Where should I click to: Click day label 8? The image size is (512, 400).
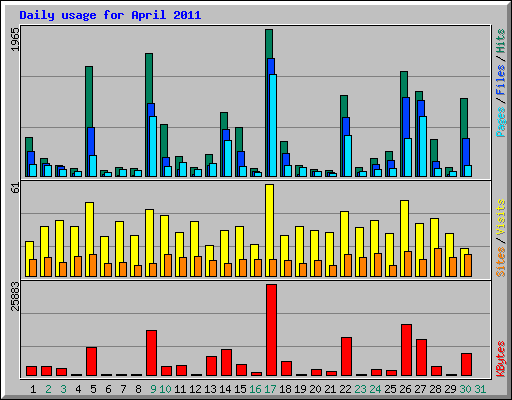point(138,389)
